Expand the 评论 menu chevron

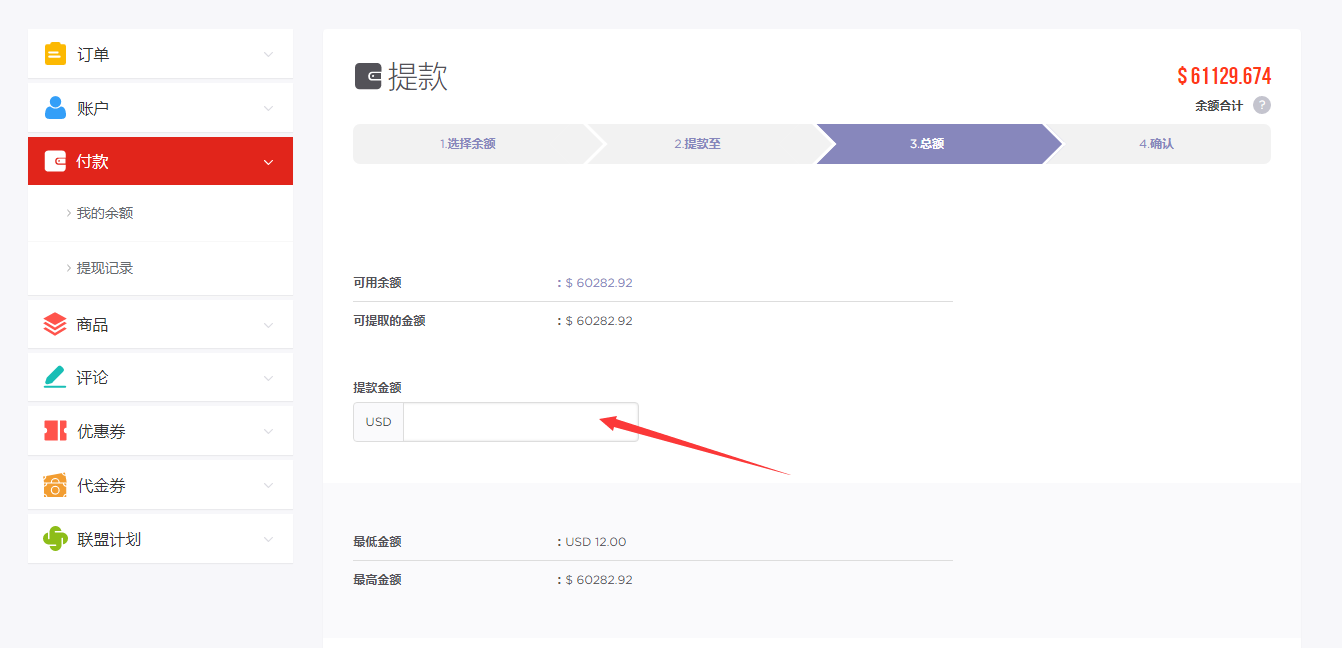(268, 378)
